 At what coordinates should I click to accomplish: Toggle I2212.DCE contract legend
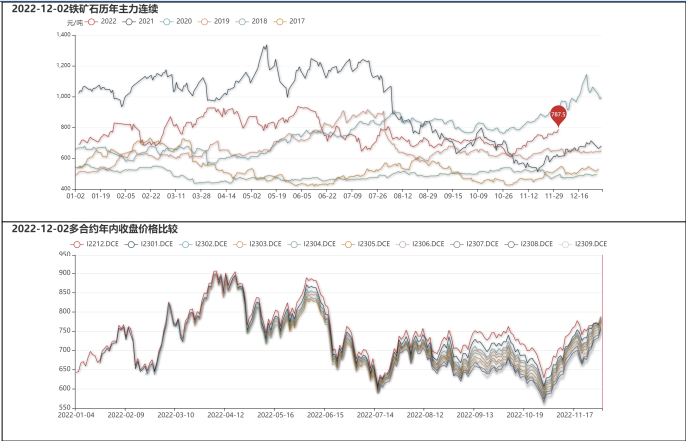pos(89,243)
